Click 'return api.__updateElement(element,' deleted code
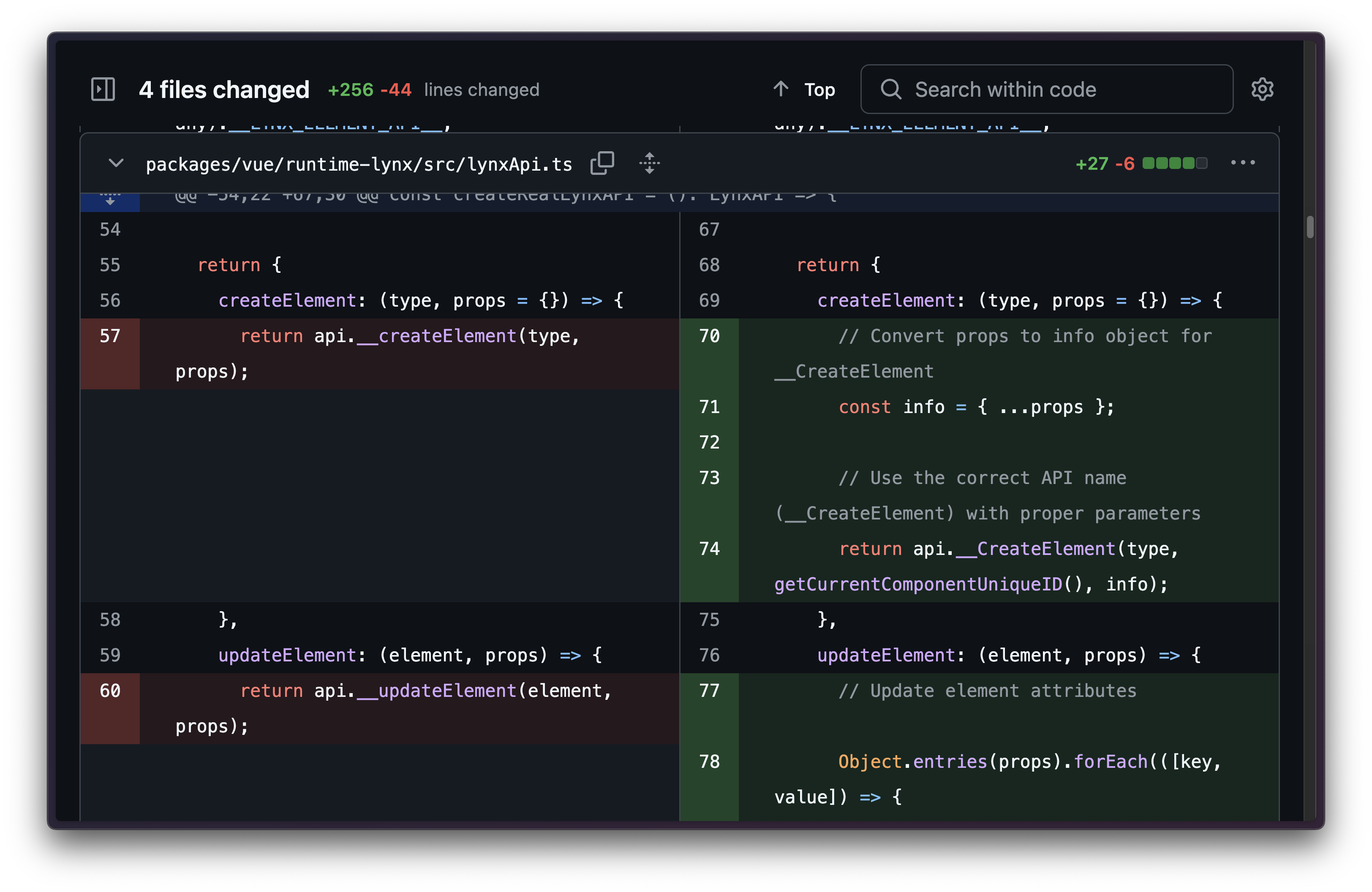Viewport: 1372px width, 892px height. [x=426, y=691]
